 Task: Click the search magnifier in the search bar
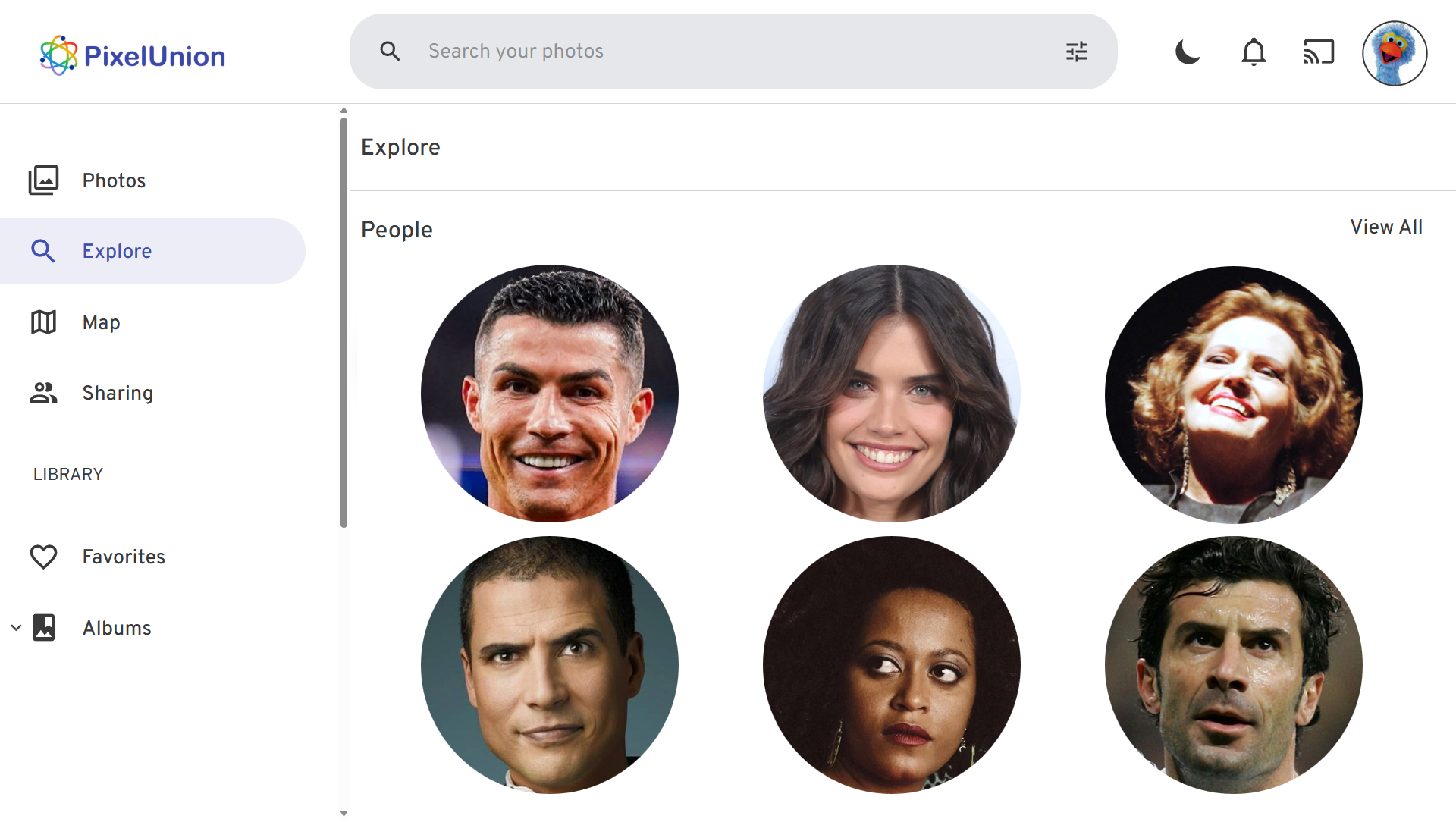click(x=390, y=51)
